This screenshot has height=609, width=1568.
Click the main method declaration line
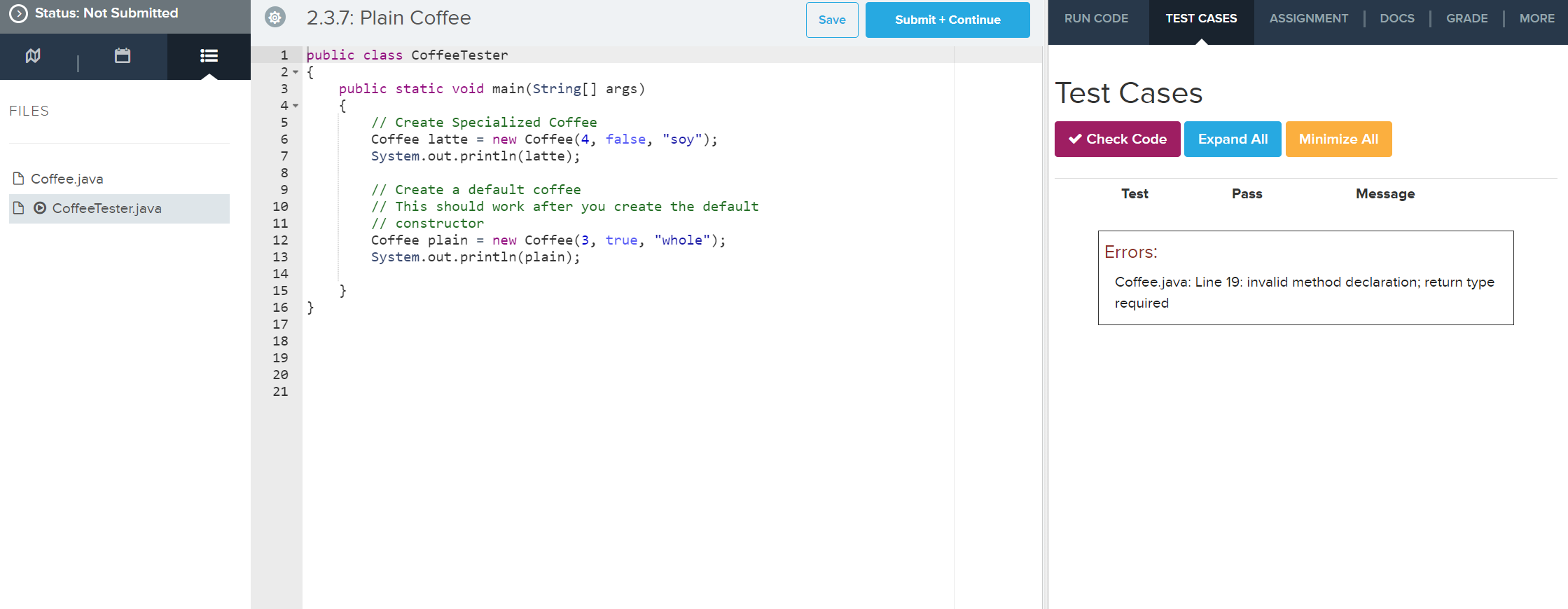(x=492, y=89)
